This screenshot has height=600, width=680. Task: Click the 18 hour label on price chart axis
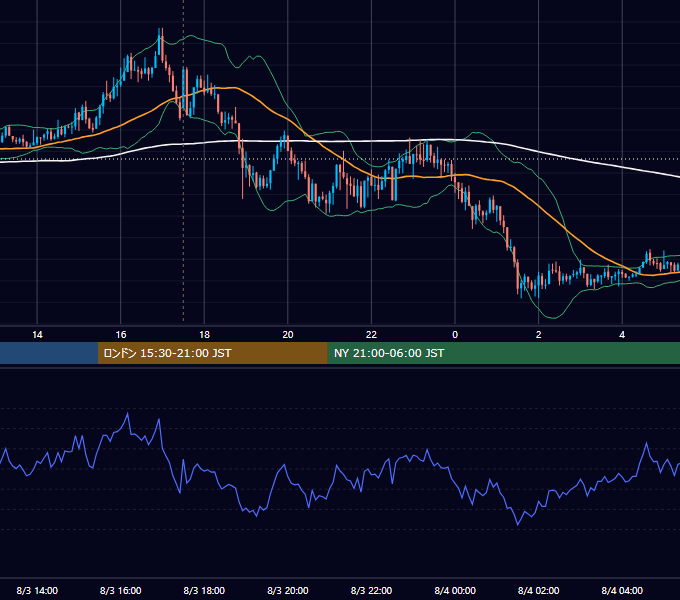(204, 335)
